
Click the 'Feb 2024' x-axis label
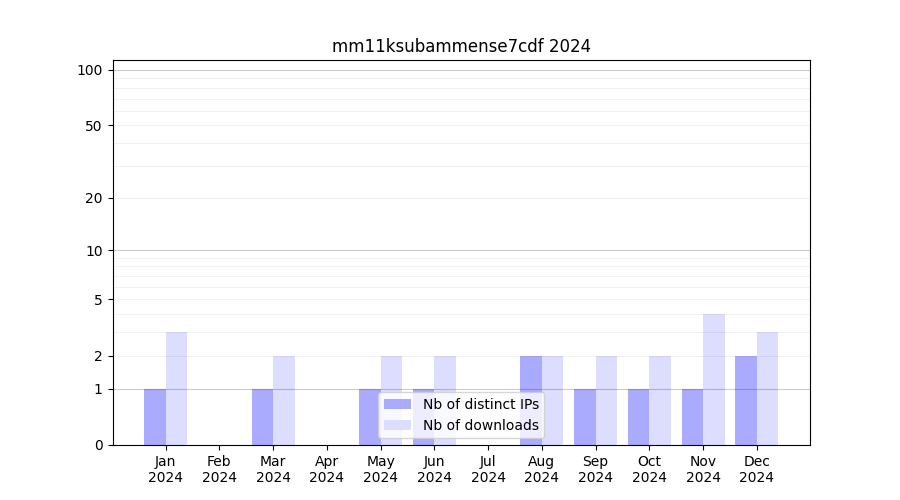[219, 469]
